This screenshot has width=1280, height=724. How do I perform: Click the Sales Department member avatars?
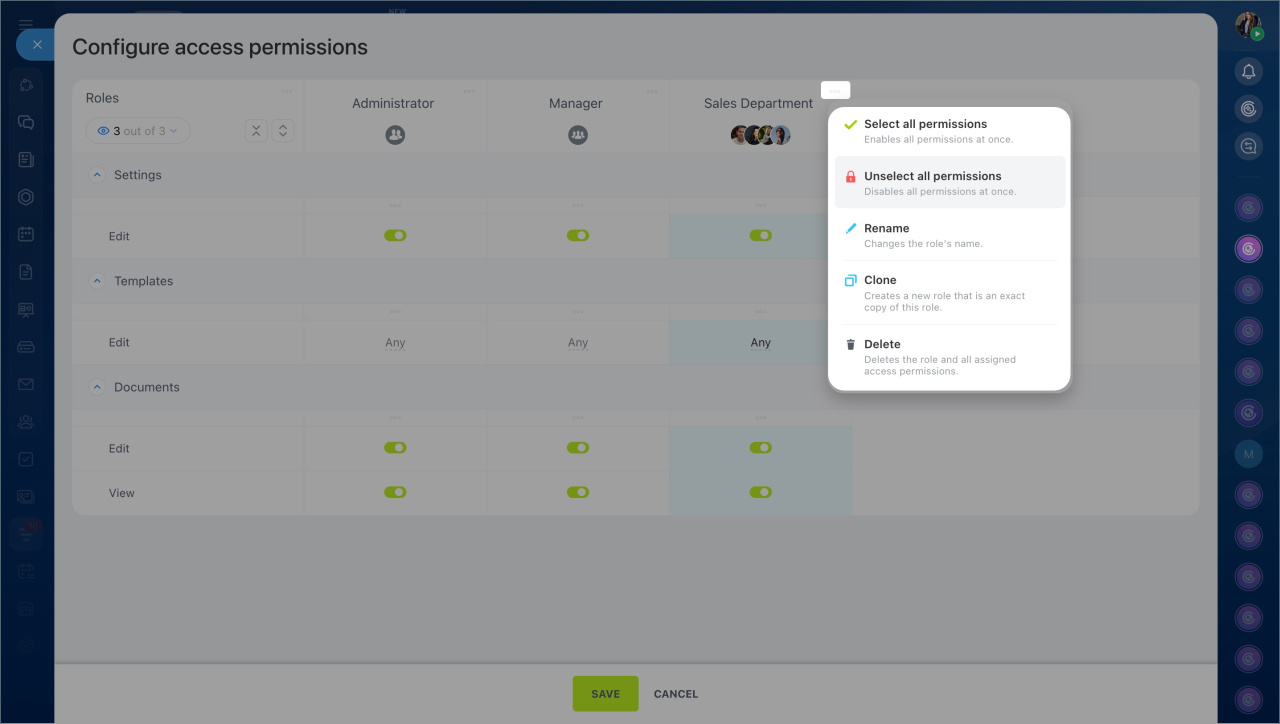coord(760,135)
